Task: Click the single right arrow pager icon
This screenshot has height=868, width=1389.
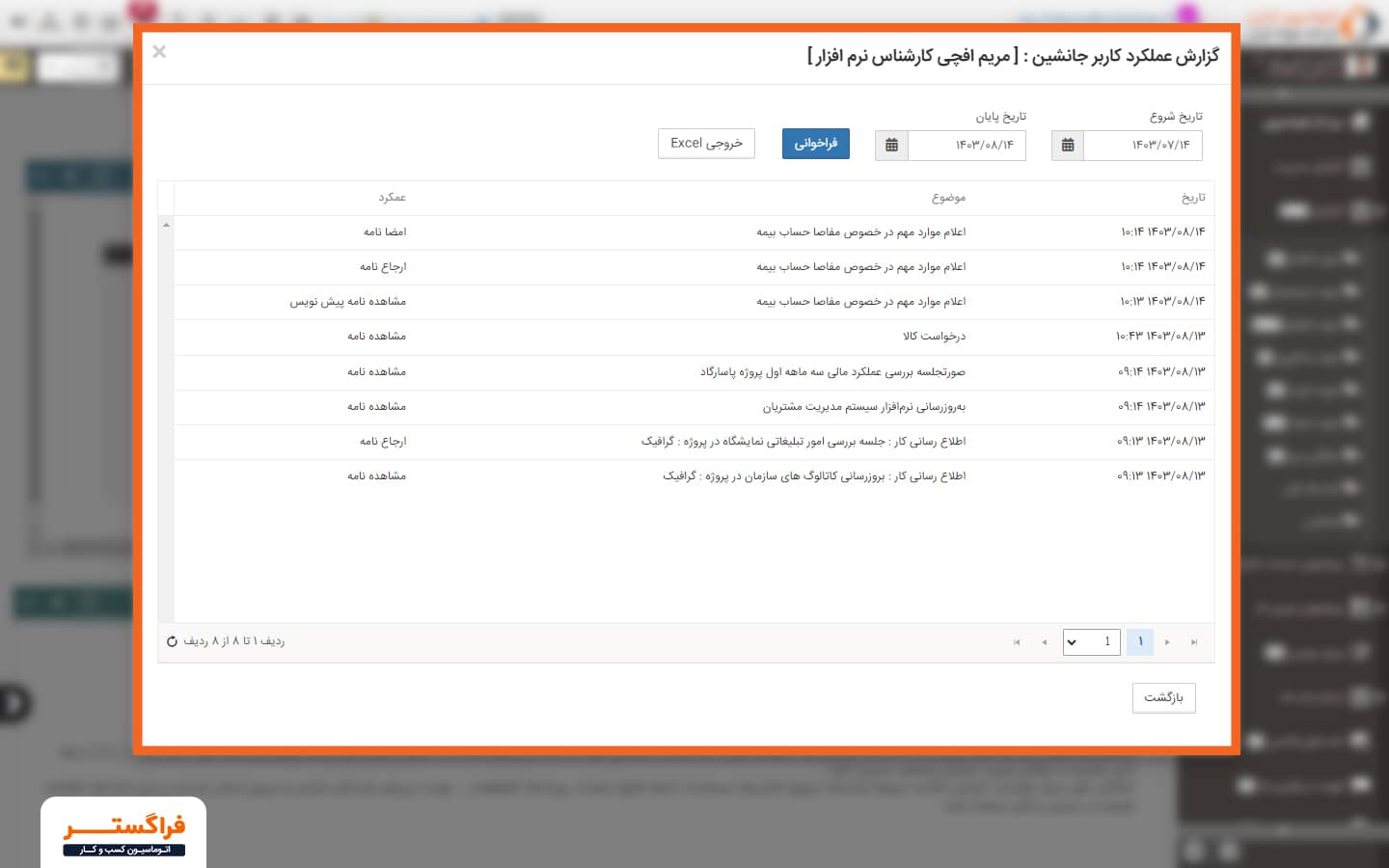Action: tap(1167, 642)
